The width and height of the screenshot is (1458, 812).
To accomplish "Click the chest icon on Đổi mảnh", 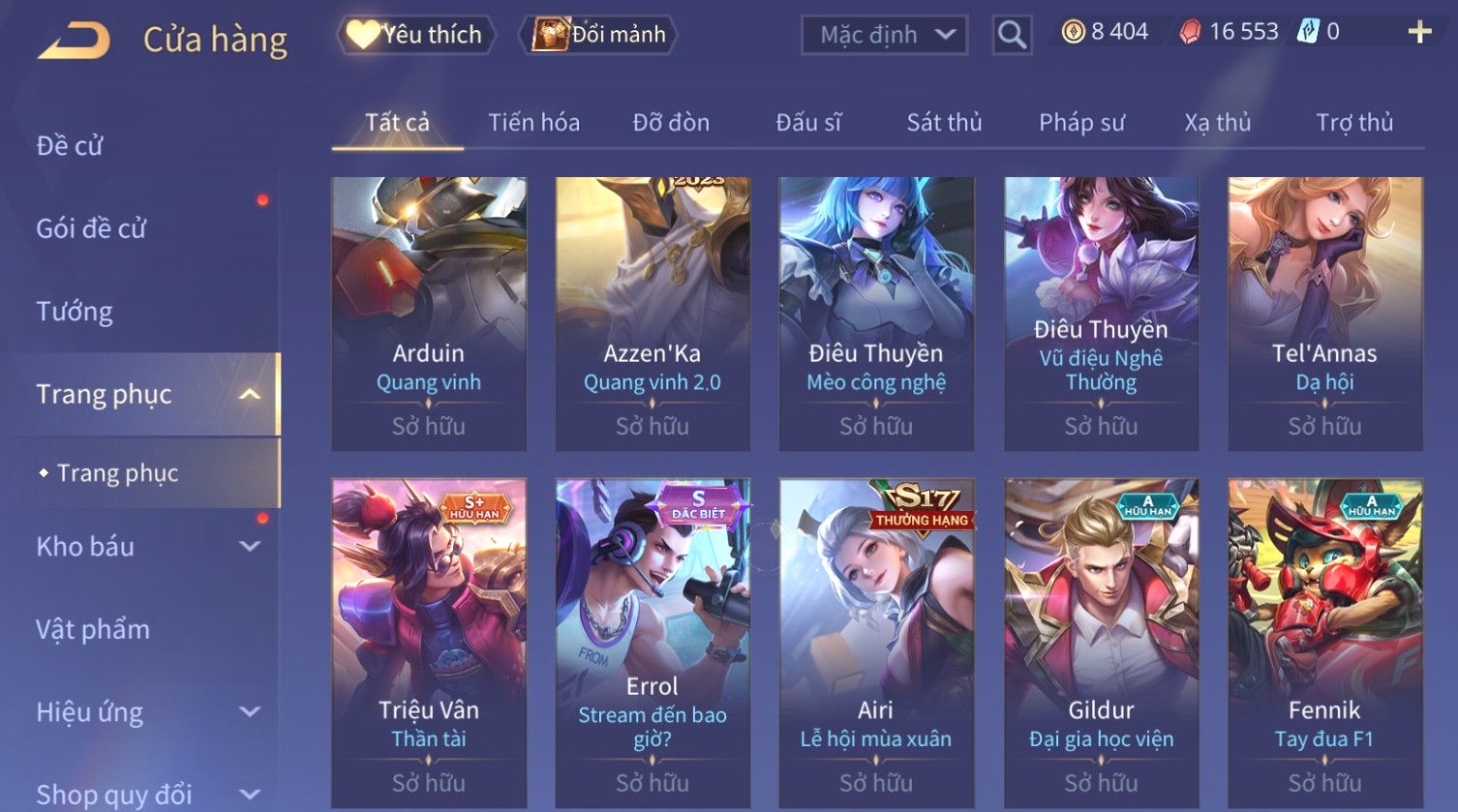I will (550, 34).
